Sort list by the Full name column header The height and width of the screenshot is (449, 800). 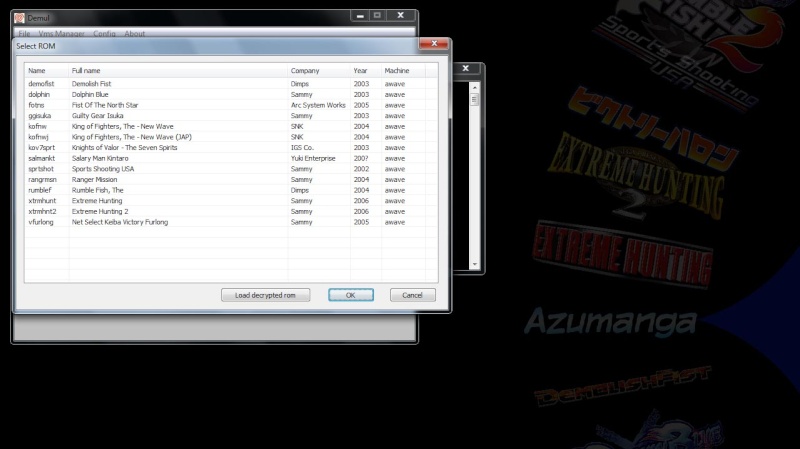178,70
